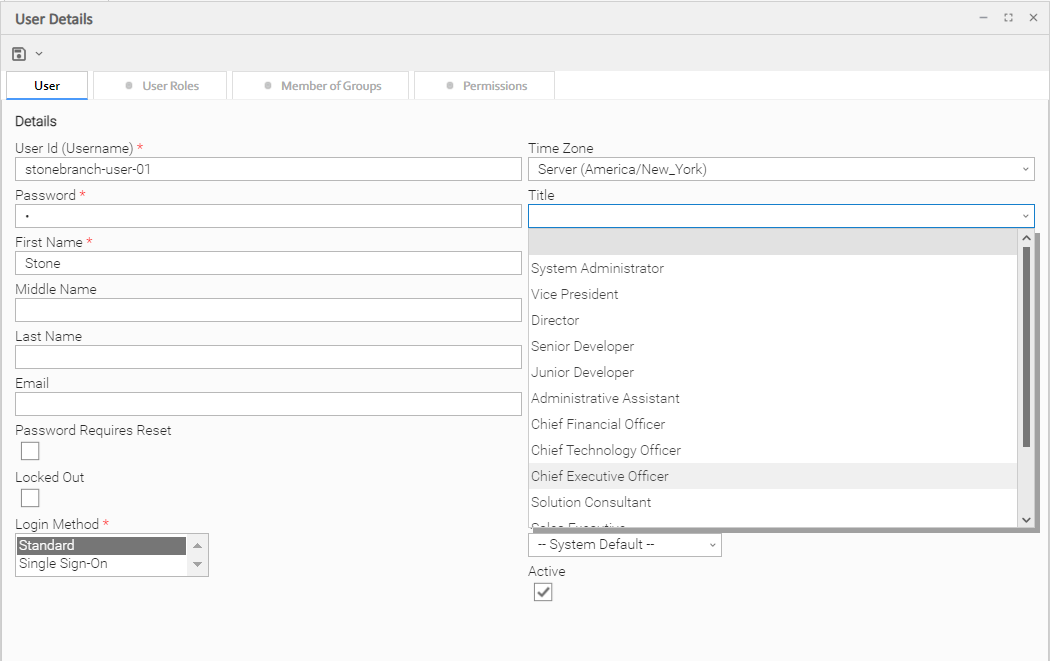The height and width of the screenshot is (661, 1050).
Task: Minimize the User Details window
Action: point(983,18)
